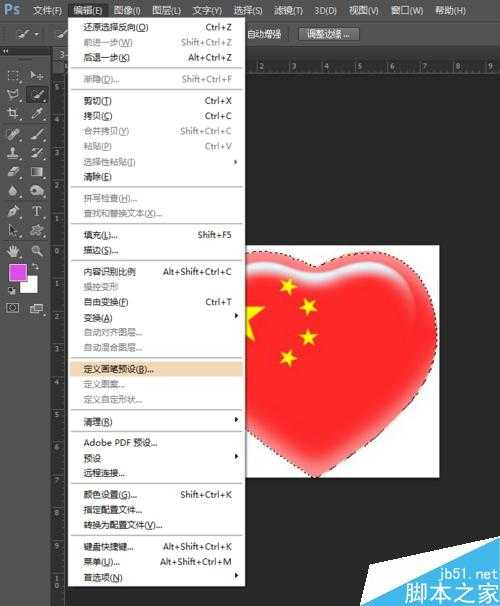Open the 滤镜(T) menu
Viewport: 500px width, 606px height.
pos(288,10)
